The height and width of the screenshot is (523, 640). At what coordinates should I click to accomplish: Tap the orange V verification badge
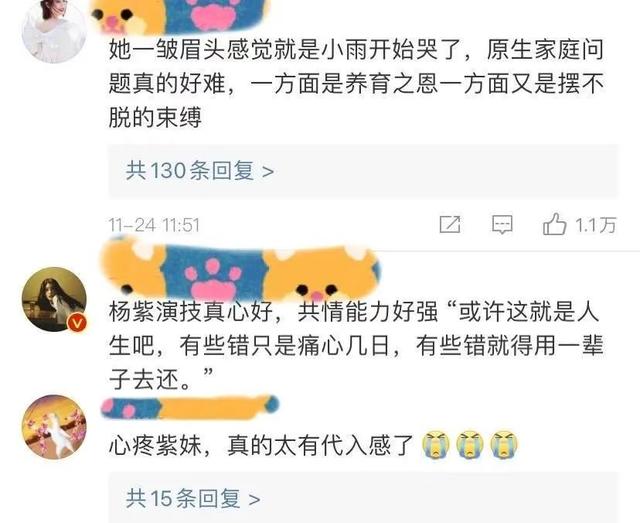pos(77,323)
